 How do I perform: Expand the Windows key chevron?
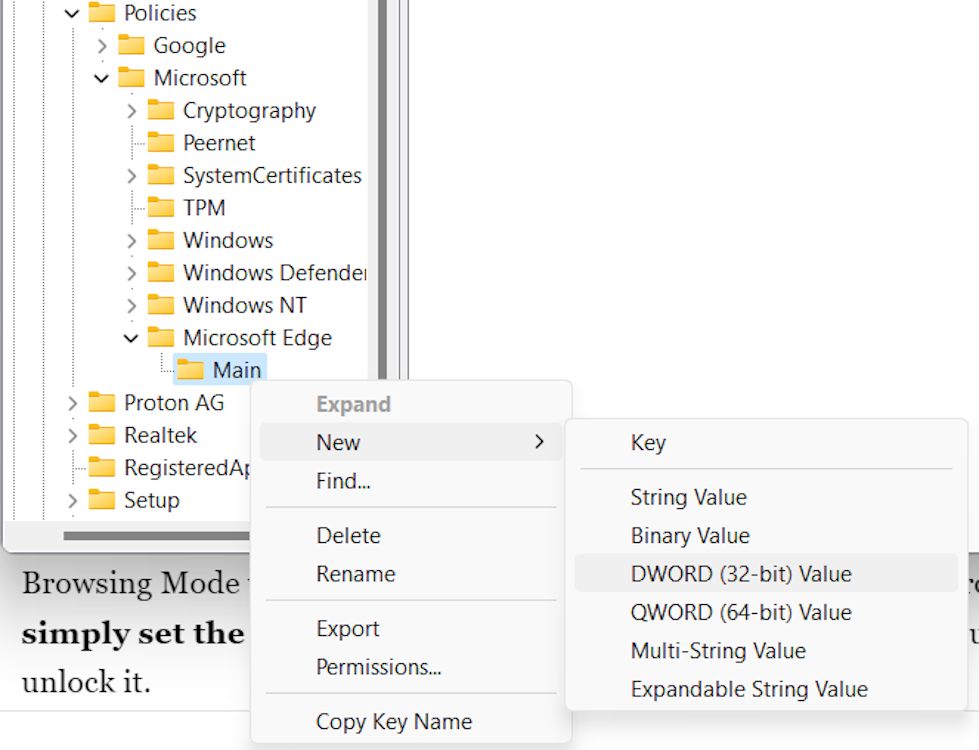[131, 241]
